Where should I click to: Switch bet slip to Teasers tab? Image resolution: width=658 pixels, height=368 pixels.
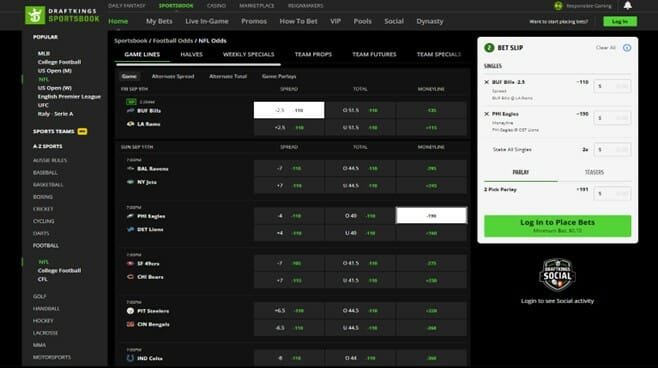tap(594, 172)
